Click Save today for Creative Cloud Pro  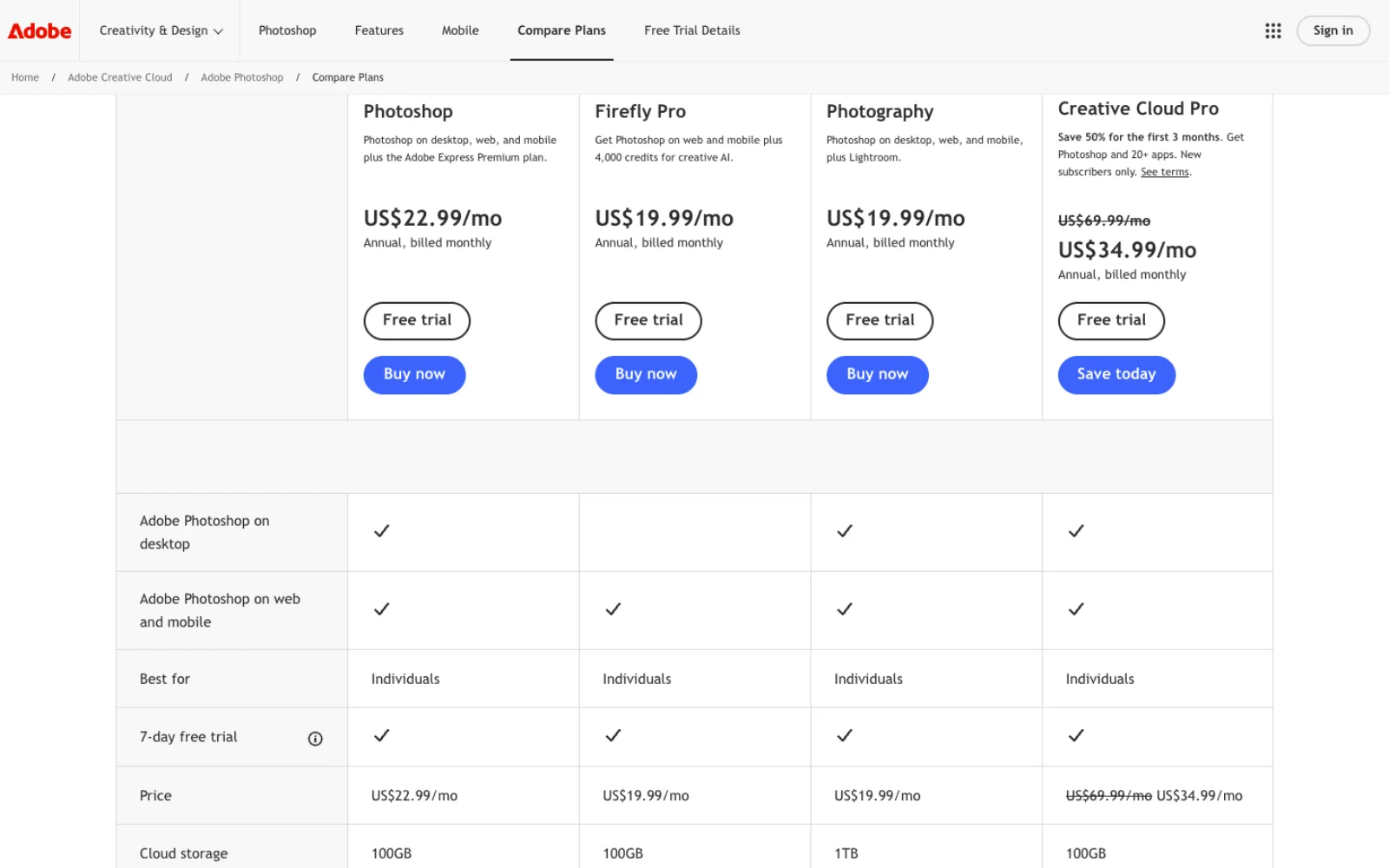click(x=1116, y=374)
